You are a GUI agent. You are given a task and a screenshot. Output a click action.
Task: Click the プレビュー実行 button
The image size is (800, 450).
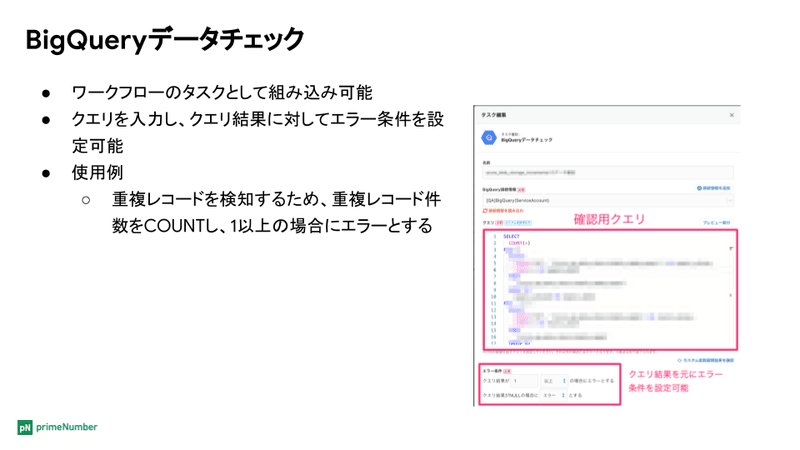716,223
